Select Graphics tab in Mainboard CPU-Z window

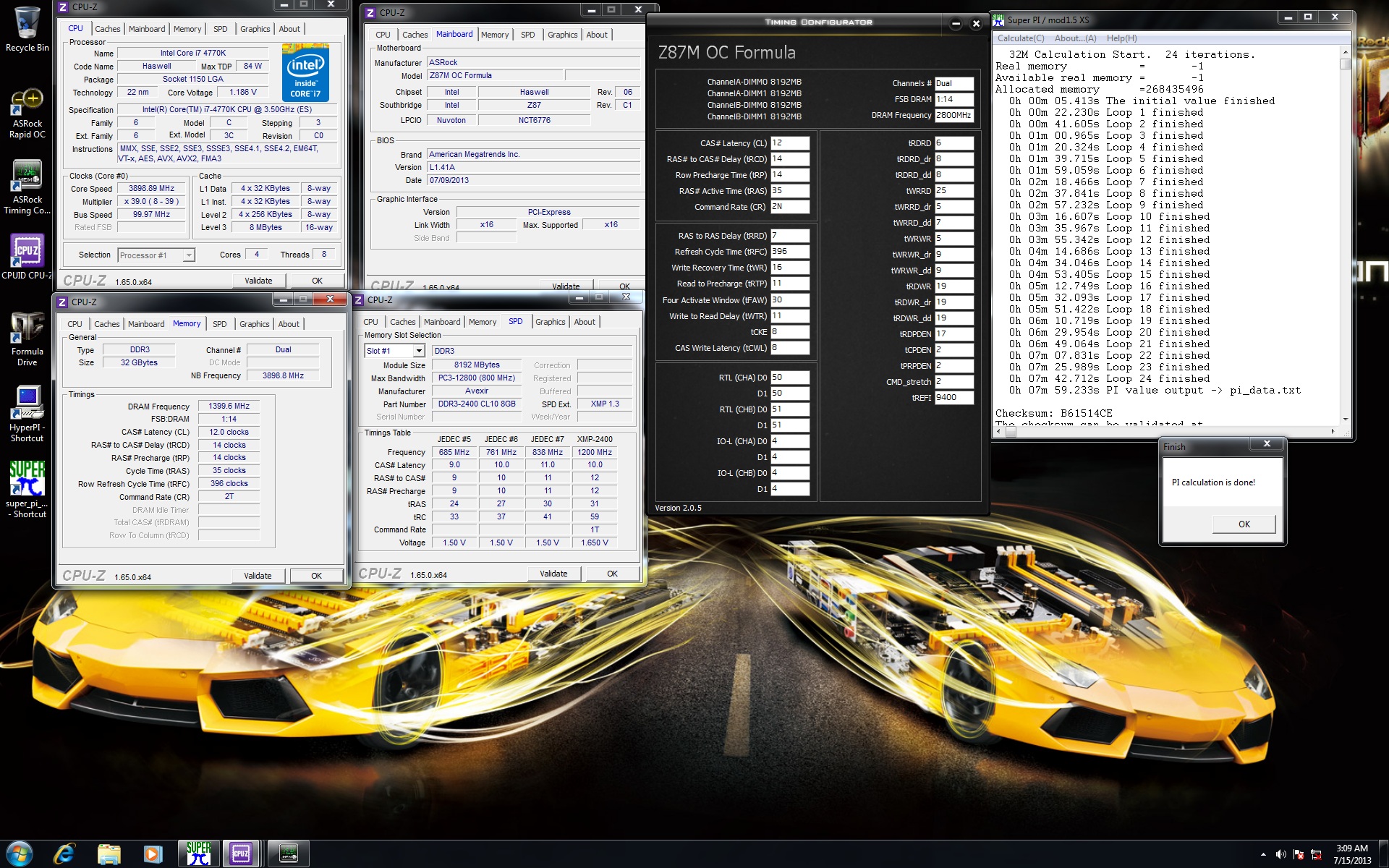point(562,35)
